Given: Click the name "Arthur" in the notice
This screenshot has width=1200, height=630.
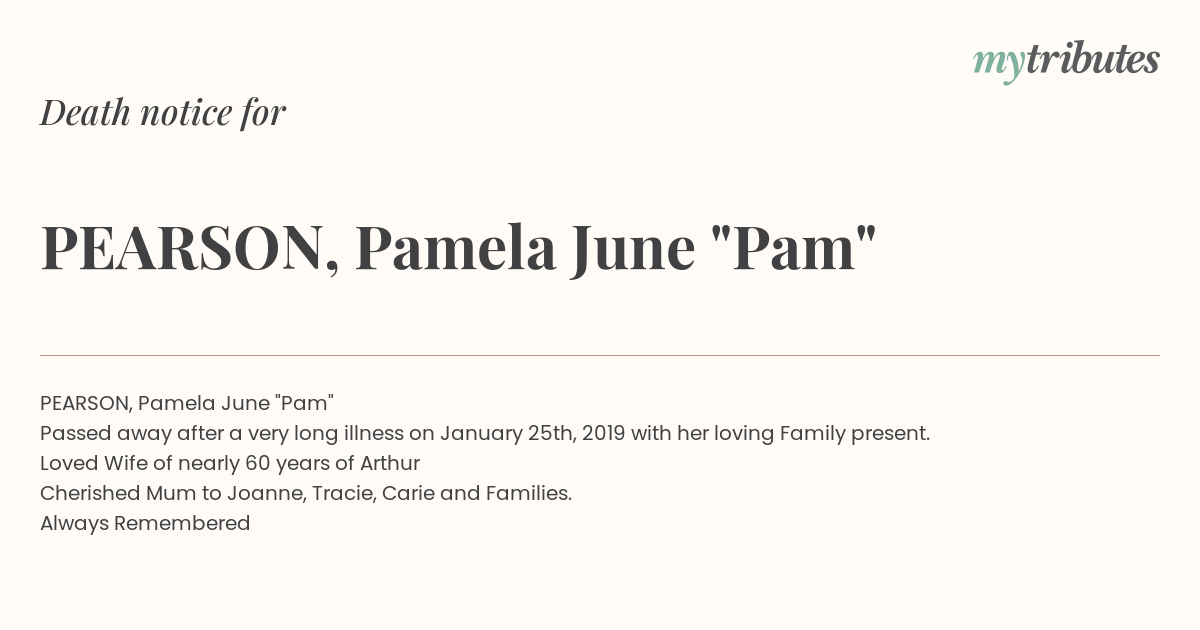Looking at the screenshot, I should pos(390,464).
